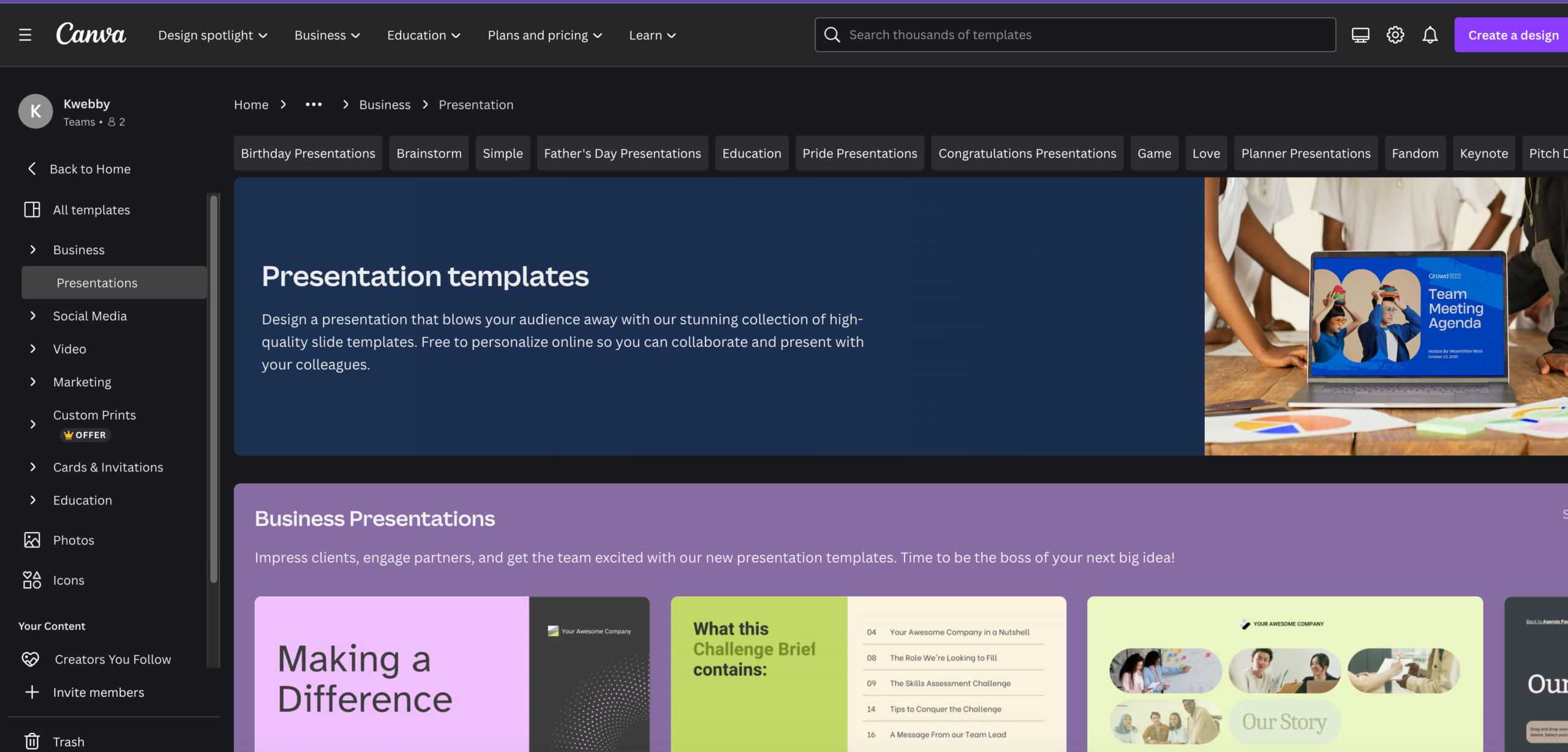
Task: Click the search magnifier icon
Action: [832, 34]
